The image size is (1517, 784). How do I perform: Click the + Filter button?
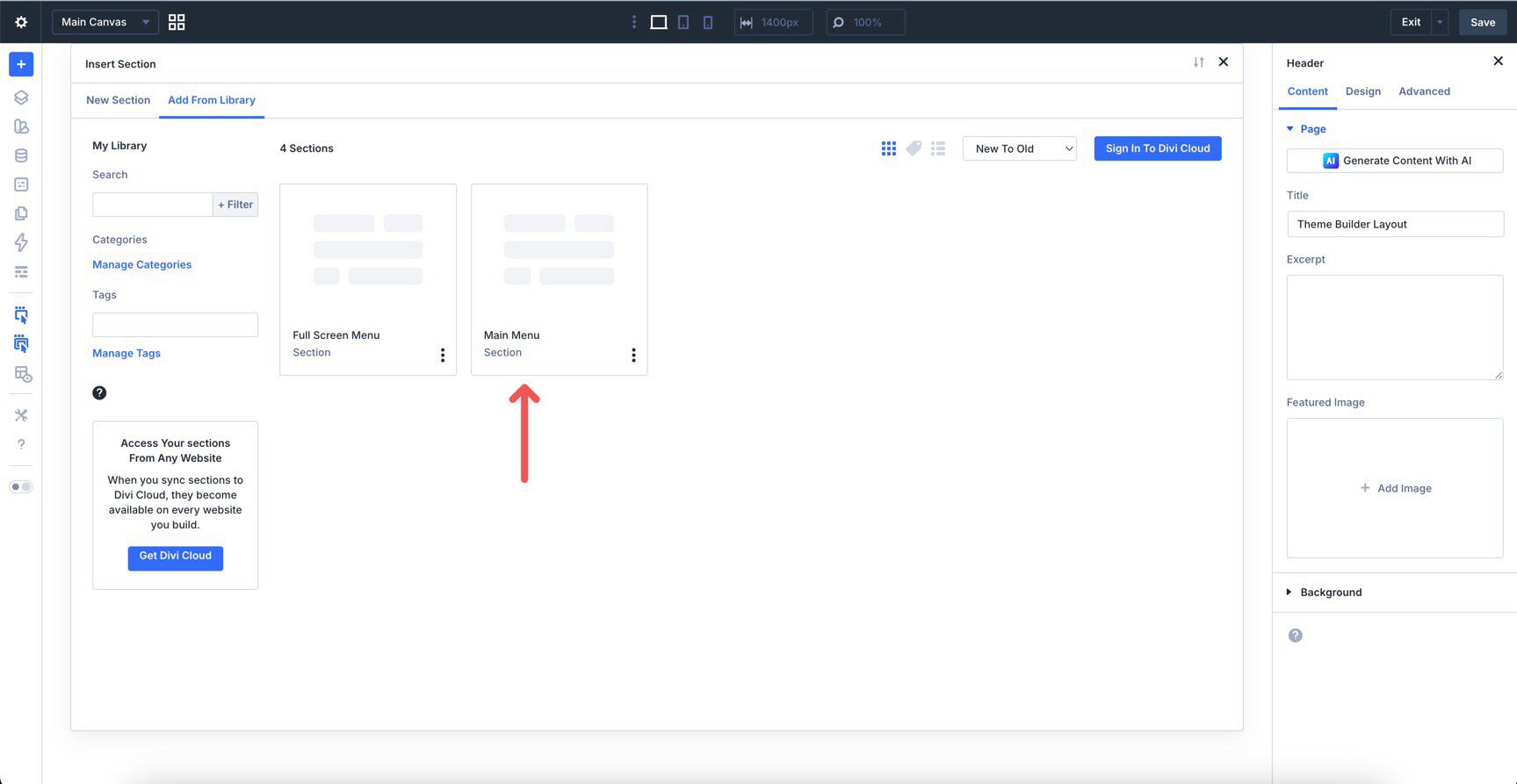coord(235,205)
